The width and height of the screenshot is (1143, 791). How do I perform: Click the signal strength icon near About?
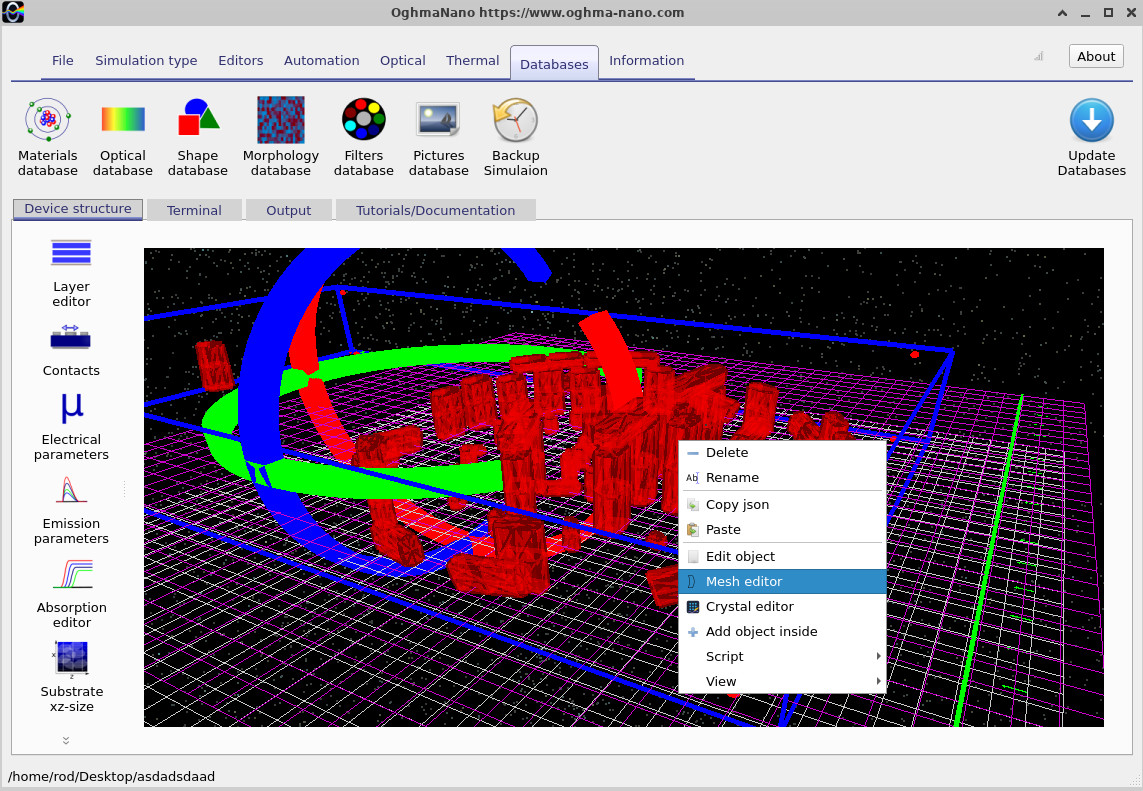[x=1039, y=56]
